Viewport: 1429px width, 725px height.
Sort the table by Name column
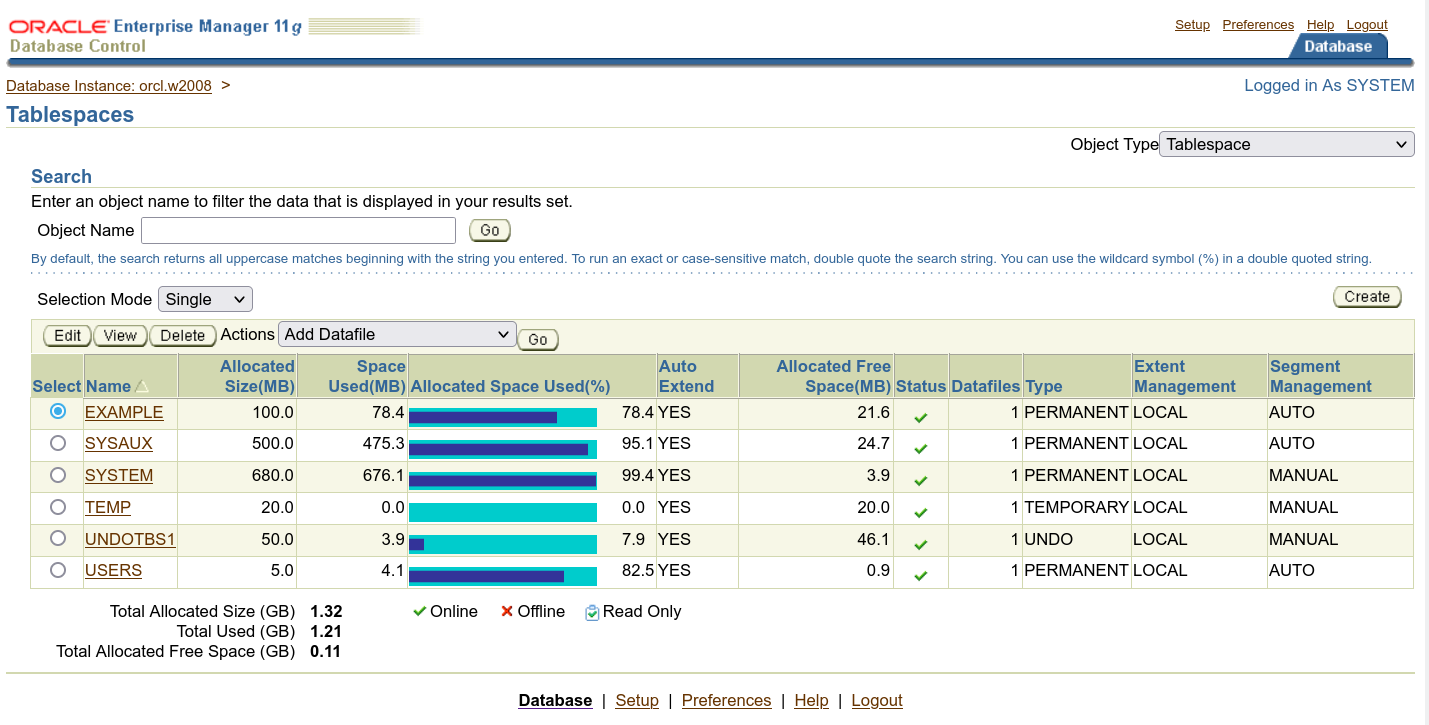[x=108, y=386]
